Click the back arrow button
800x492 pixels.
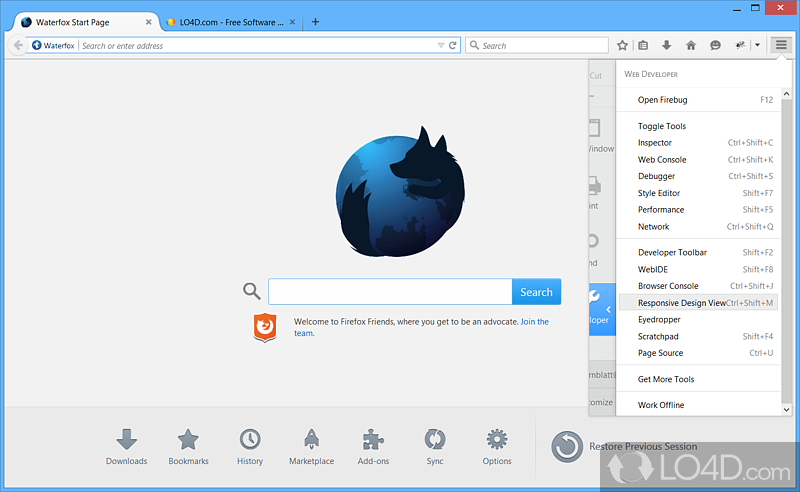(18, 45)
